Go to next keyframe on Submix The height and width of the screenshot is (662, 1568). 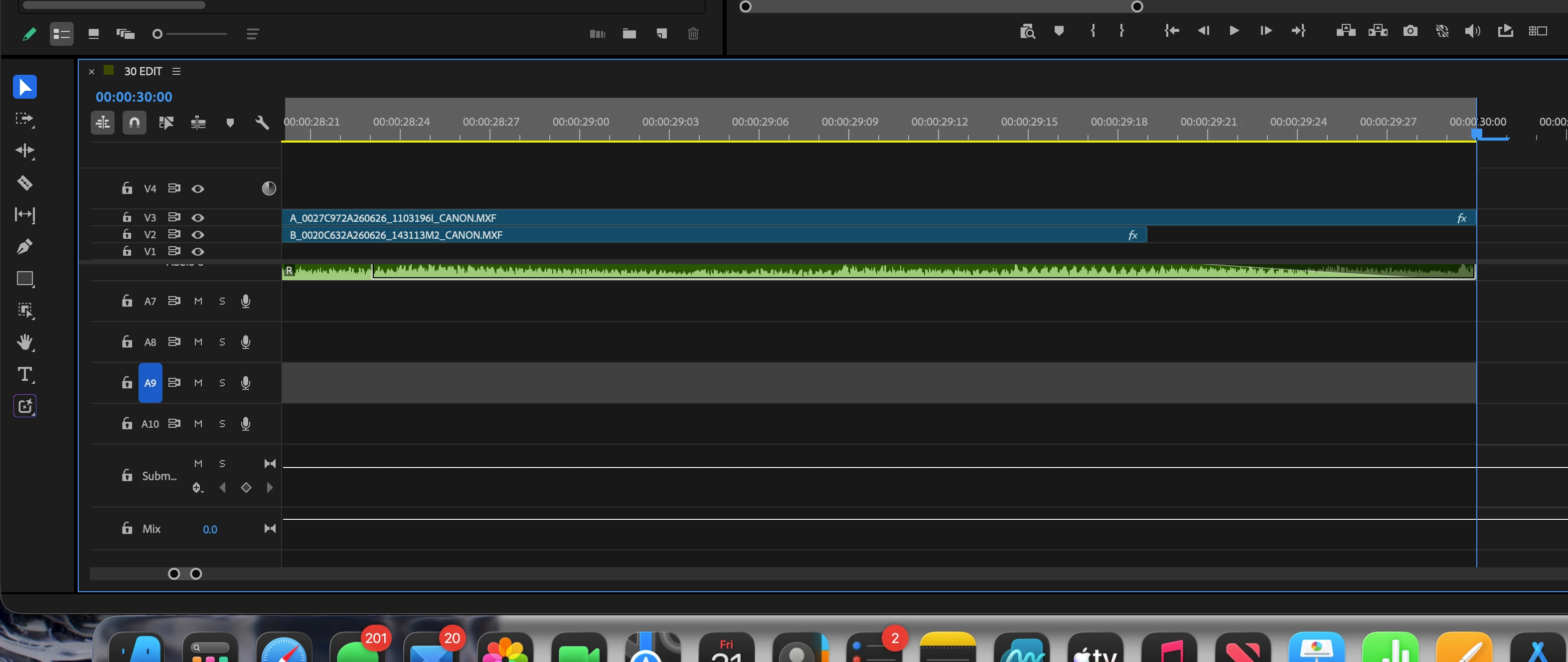(x=270, y=487)
